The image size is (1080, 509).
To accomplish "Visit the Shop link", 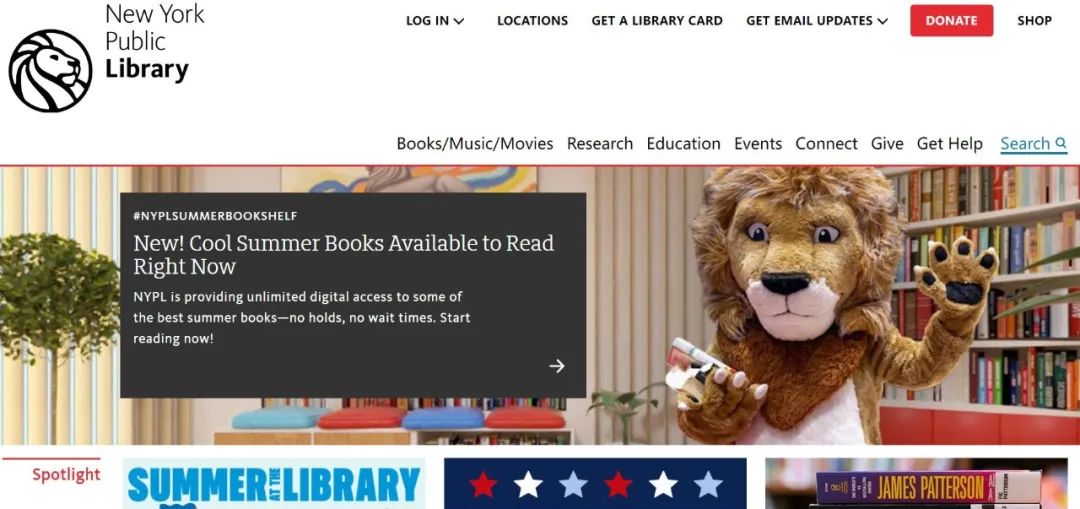I will tap(1035, 21).
